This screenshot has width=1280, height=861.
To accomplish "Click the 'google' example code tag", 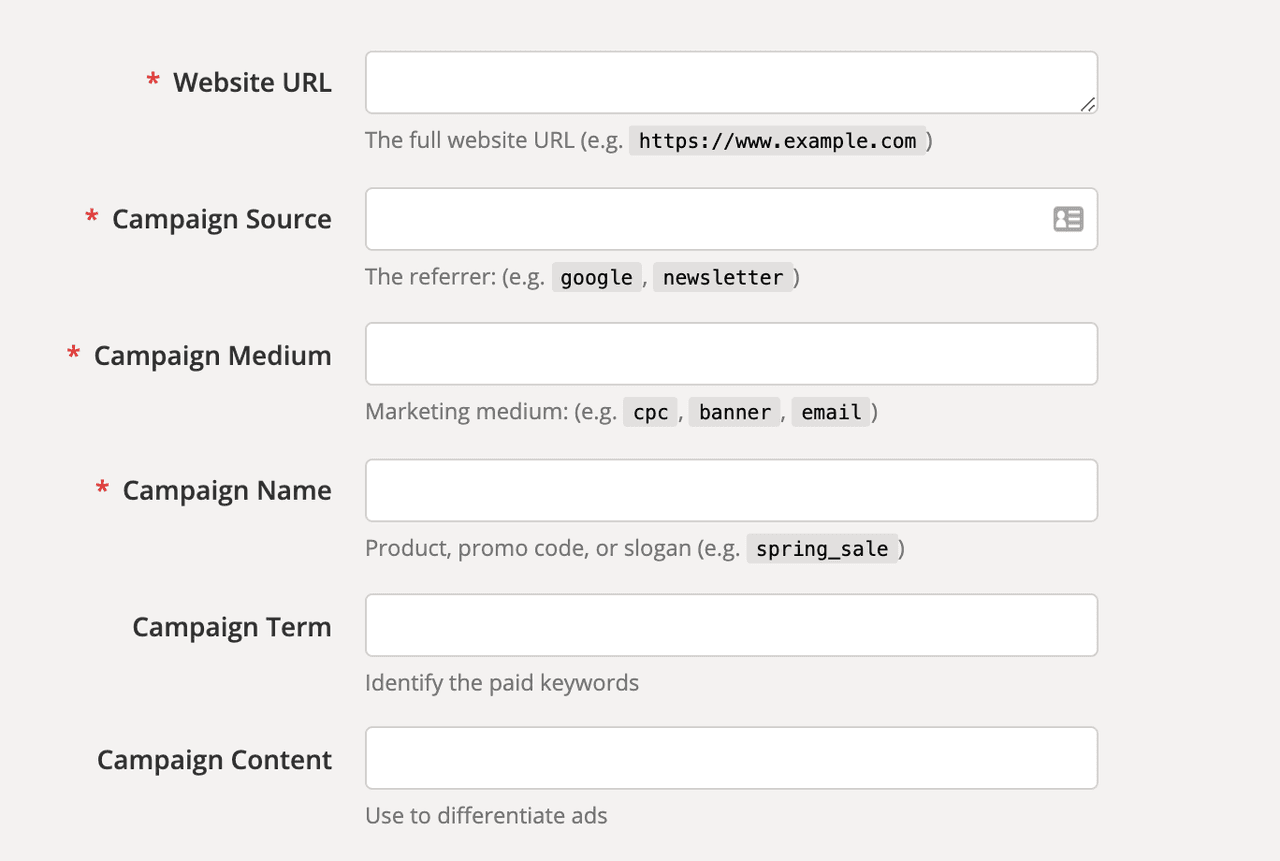I will [596, 277].
